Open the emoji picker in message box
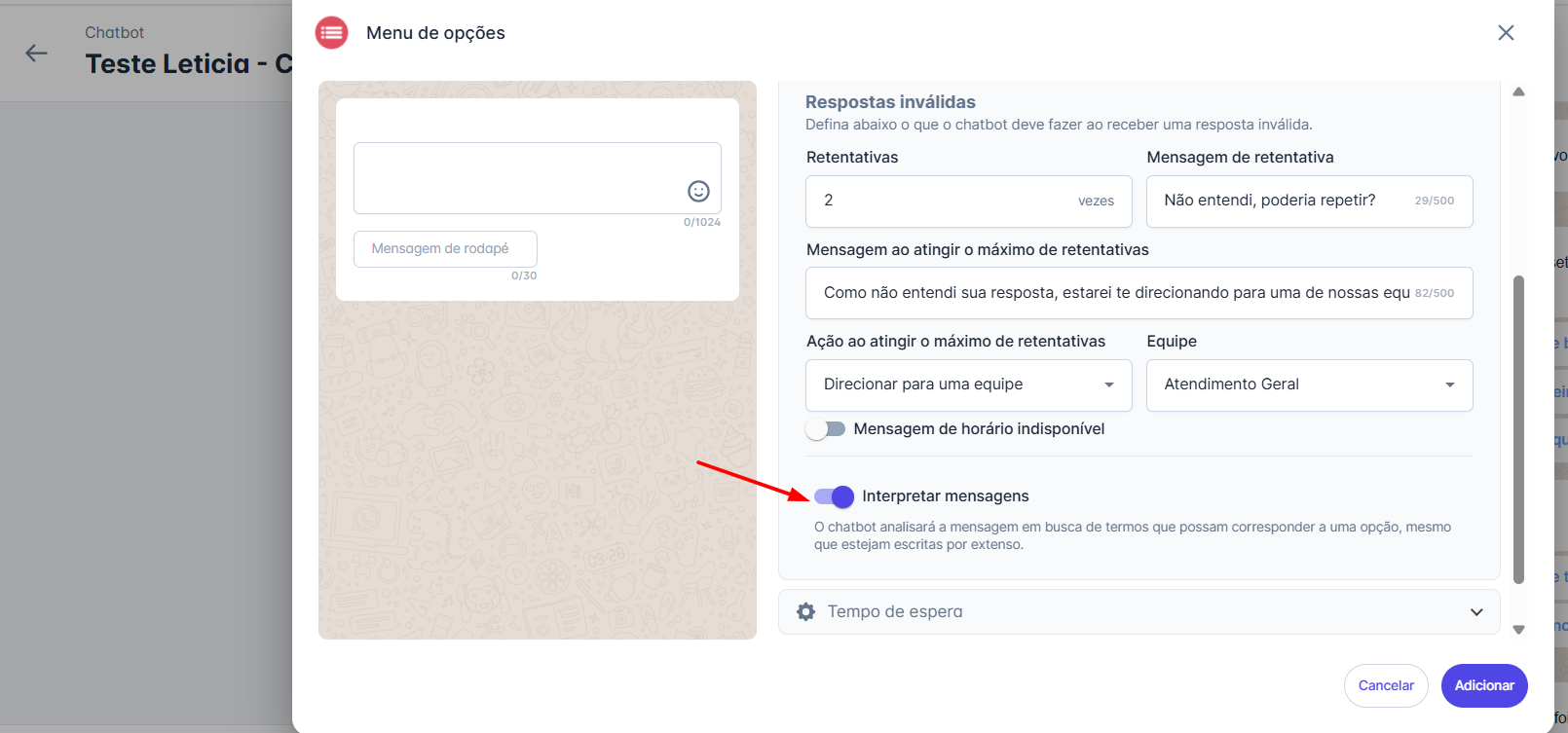Image resolution: width=1568 pixels, height=733 pixels. pyautogui.click(x=698, y=191)
